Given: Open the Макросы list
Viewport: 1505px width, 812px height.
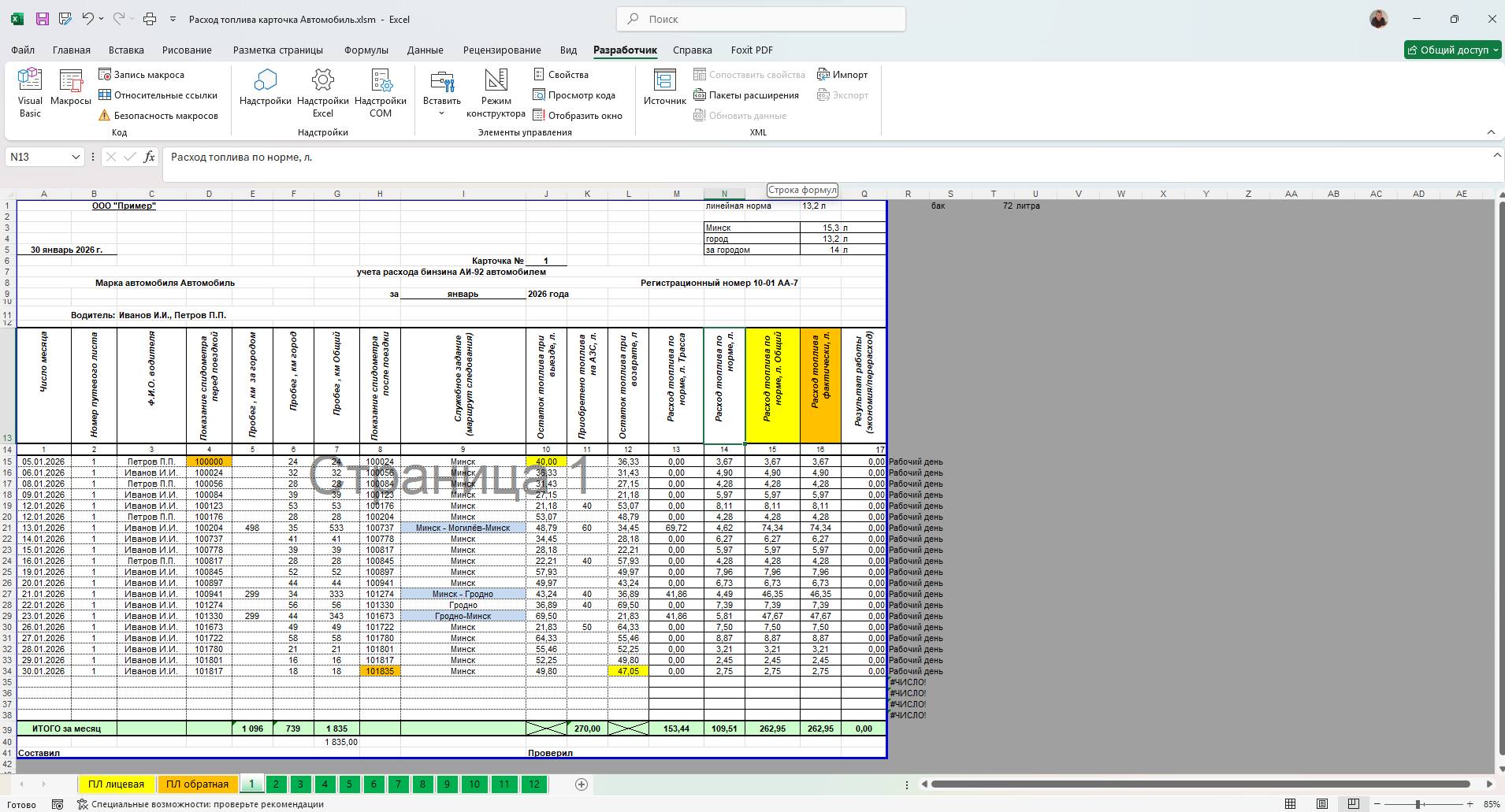Looking at the screenshot, I should click(x=71, y=87).
